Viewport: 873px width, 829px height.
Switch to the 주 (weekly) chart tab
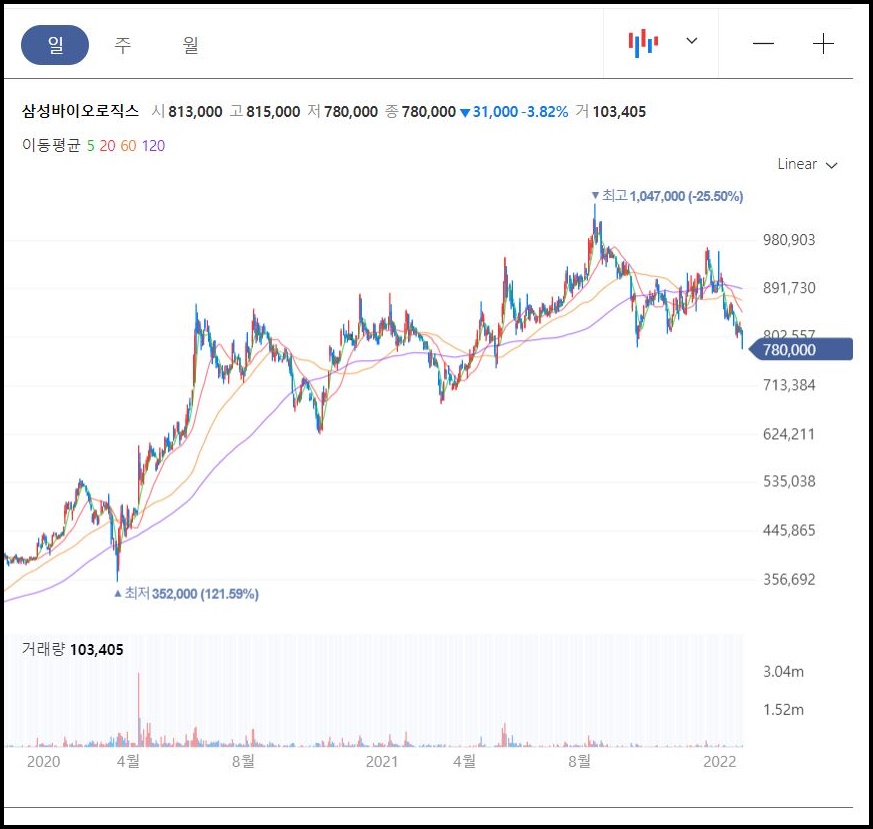pos(122,45)
